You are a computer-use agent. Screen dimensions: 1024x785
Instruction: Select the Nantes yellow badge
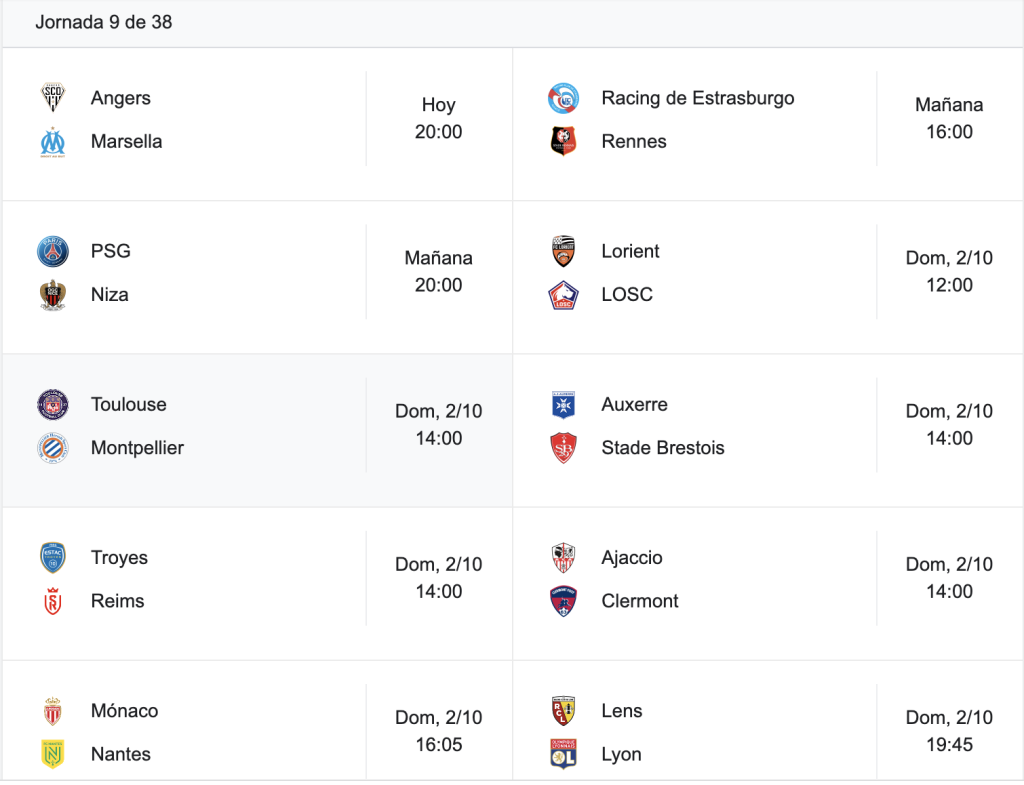53,754
